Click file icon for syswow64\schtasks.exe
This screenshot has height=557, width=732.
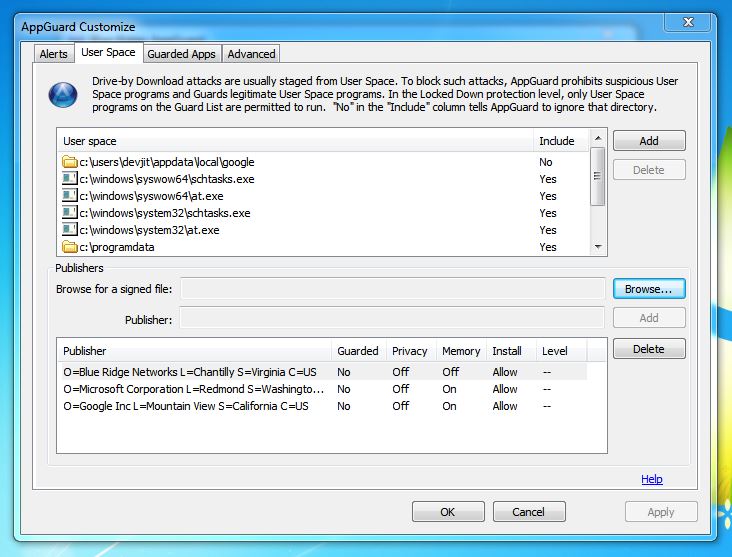pos(70,179)
